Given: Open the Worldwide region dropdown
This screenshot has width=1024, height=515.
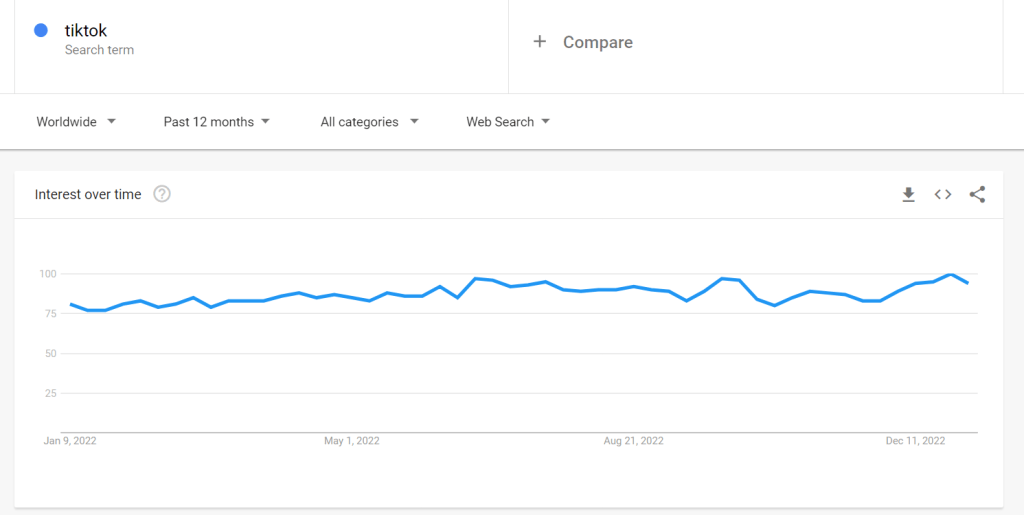Looking at the screenshot, I should [76, 122].
